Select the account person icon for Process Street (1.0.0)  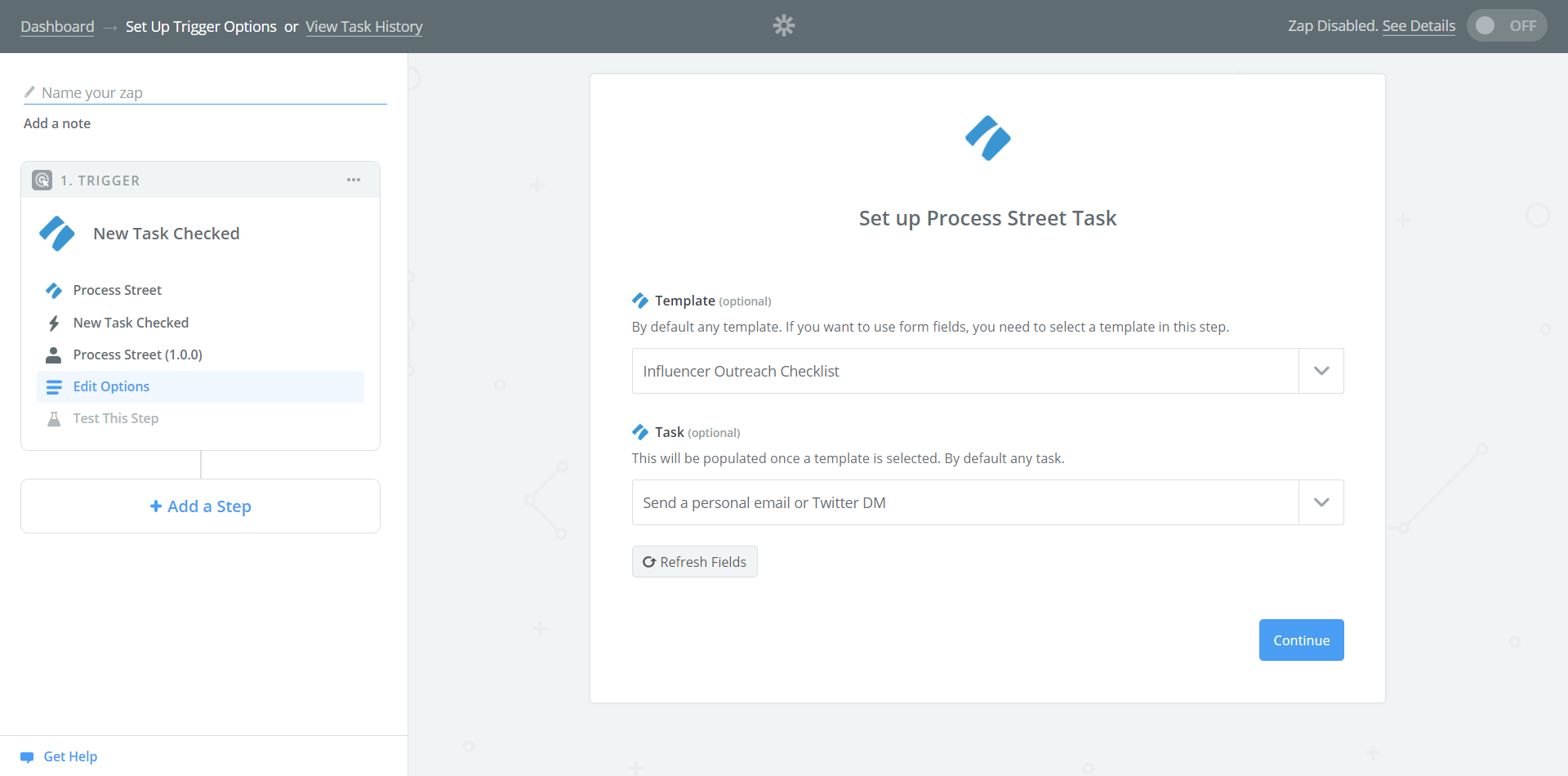pyautogui.click(x=54, y=355)
